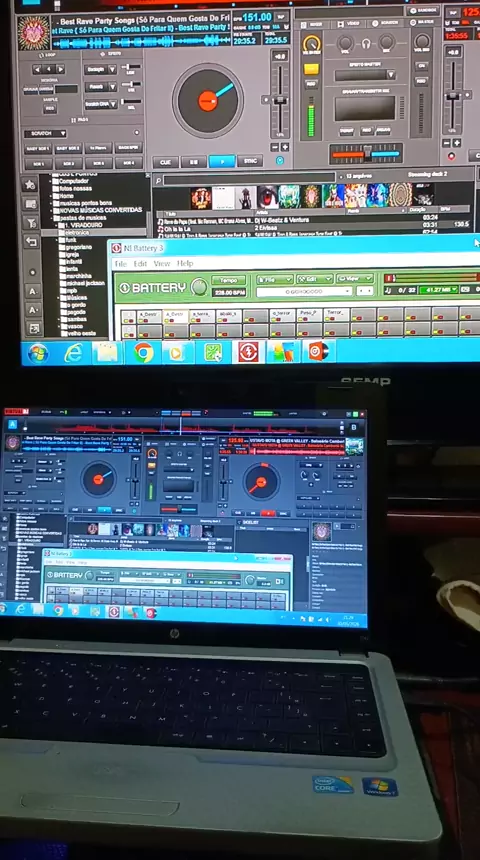Open Battery kit name dropdown on external monitor
The width and height of the screenshot is (480, 860).
[305, 292]
